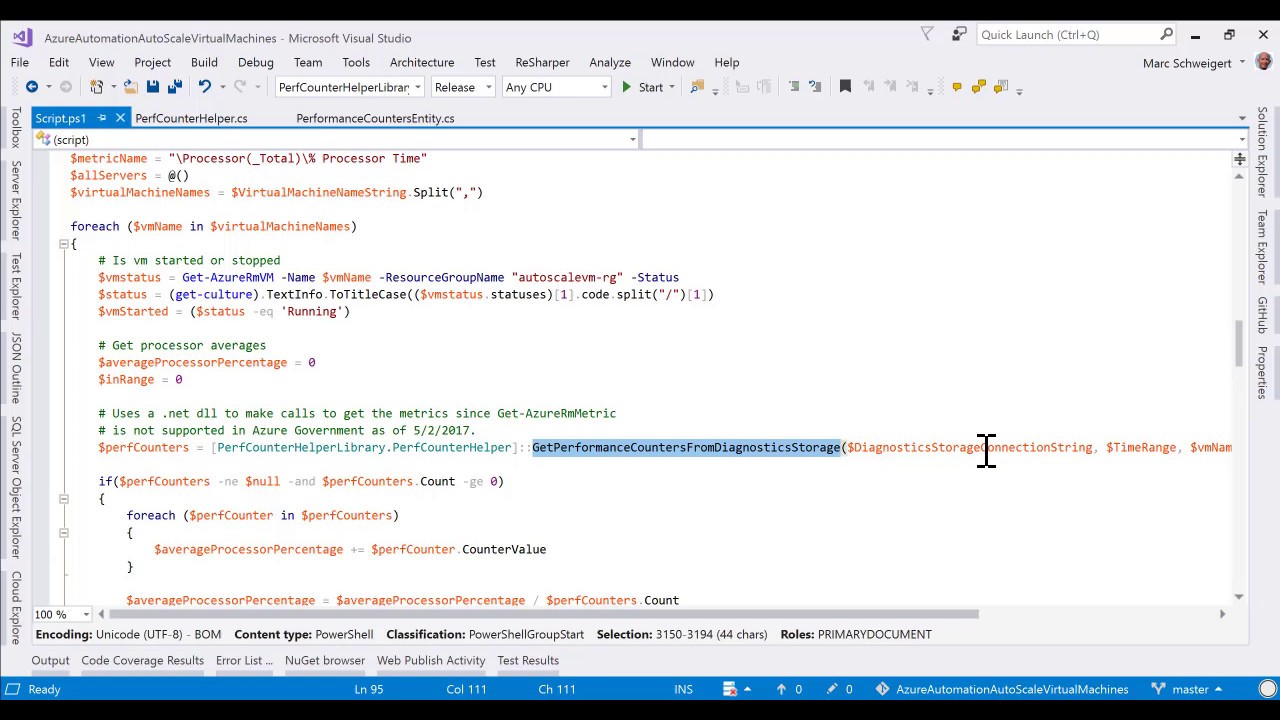The height and width of the screenshot is (720, 1280).
Task: Expand the Start button options arrow
Action: 671,87
